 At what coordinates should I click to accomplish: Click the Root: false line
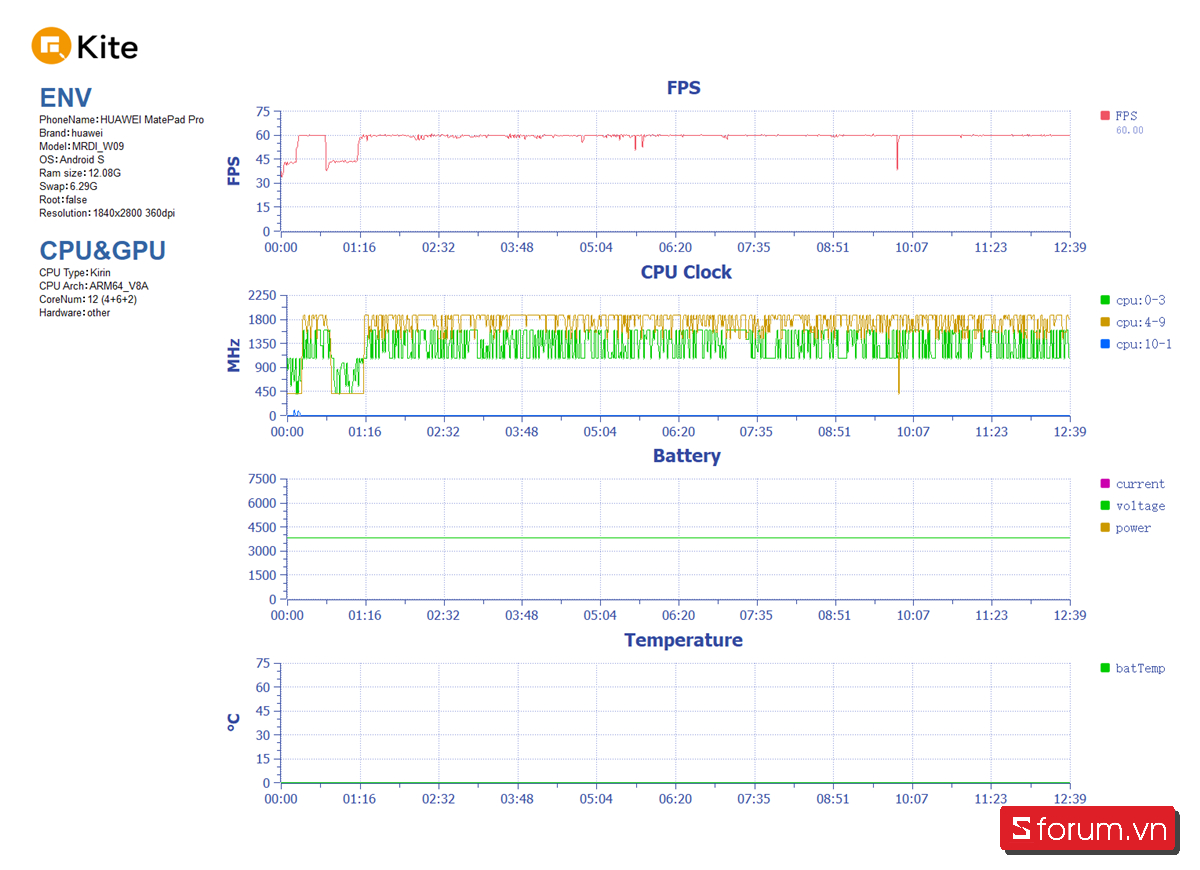[63, 200]
